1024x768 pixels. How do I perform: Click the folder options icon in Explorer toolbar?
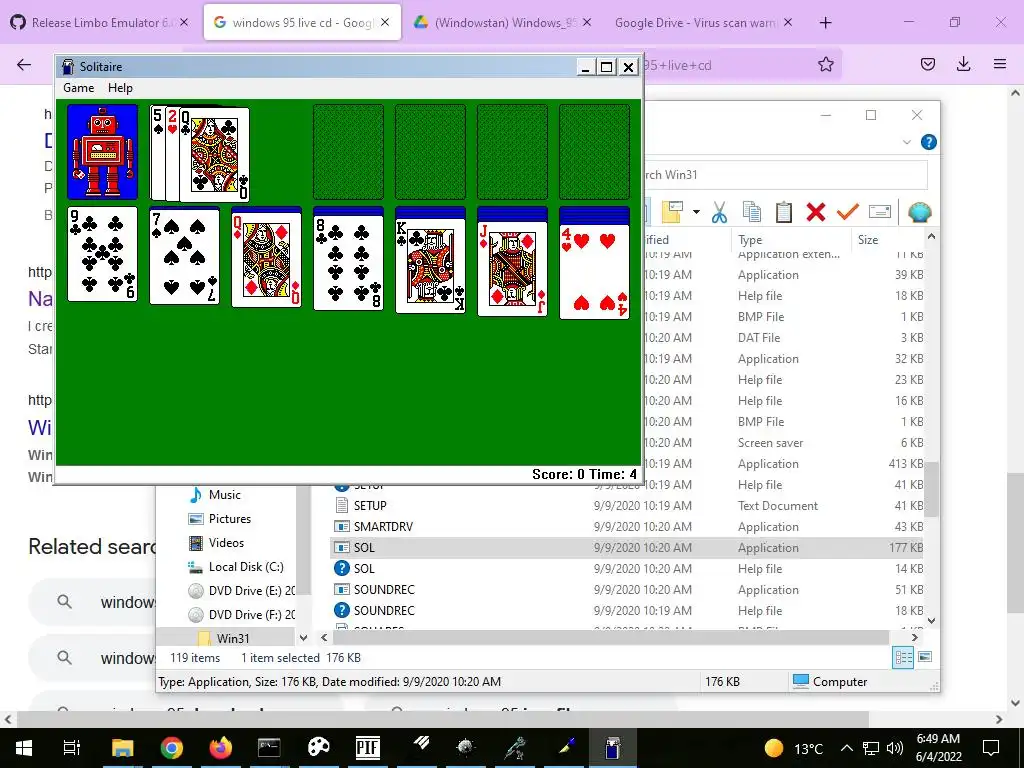672,212
